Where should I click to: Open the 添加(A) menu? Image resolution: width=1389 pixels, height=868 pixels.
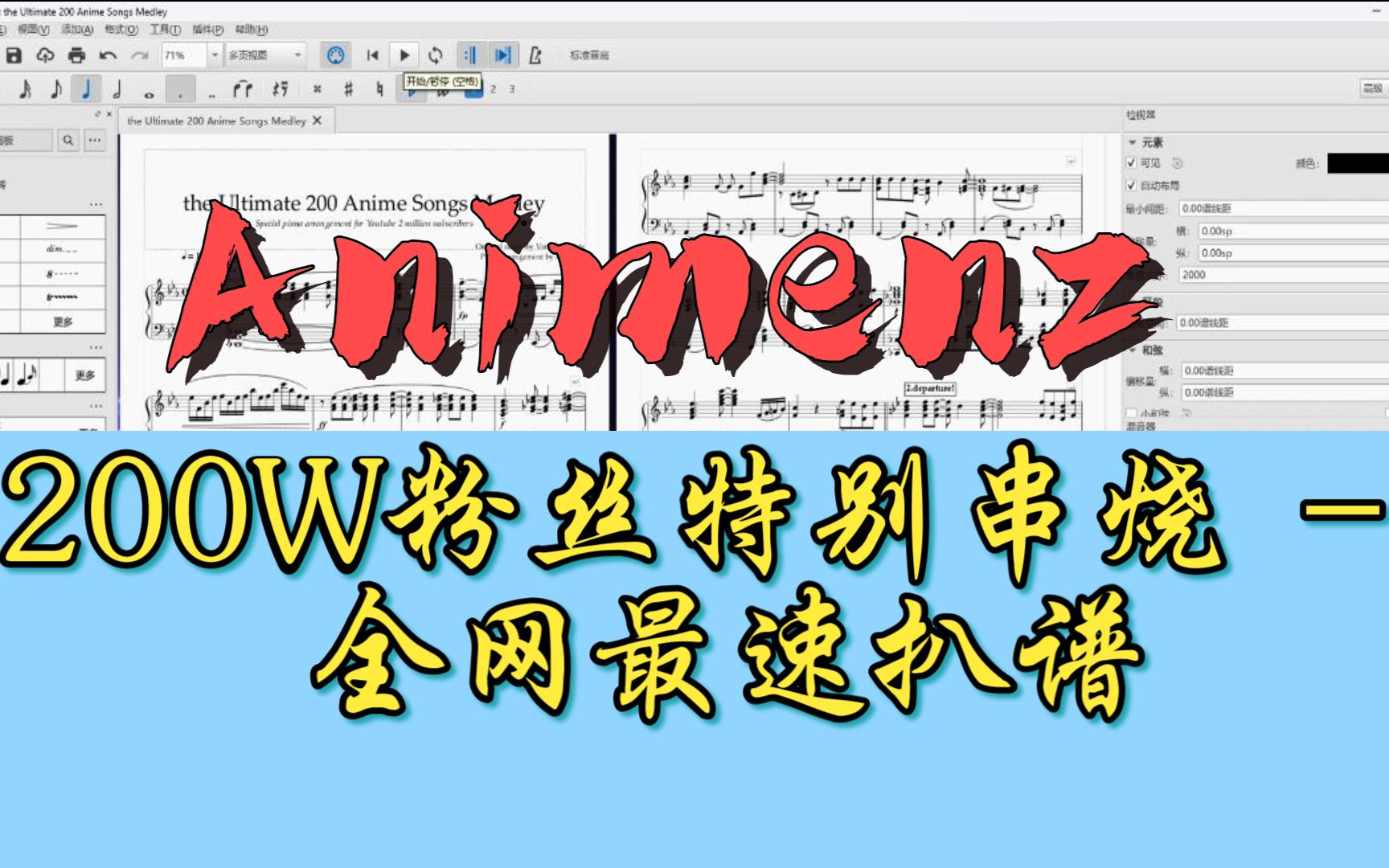pyautogui.click(x=77, y=30)
